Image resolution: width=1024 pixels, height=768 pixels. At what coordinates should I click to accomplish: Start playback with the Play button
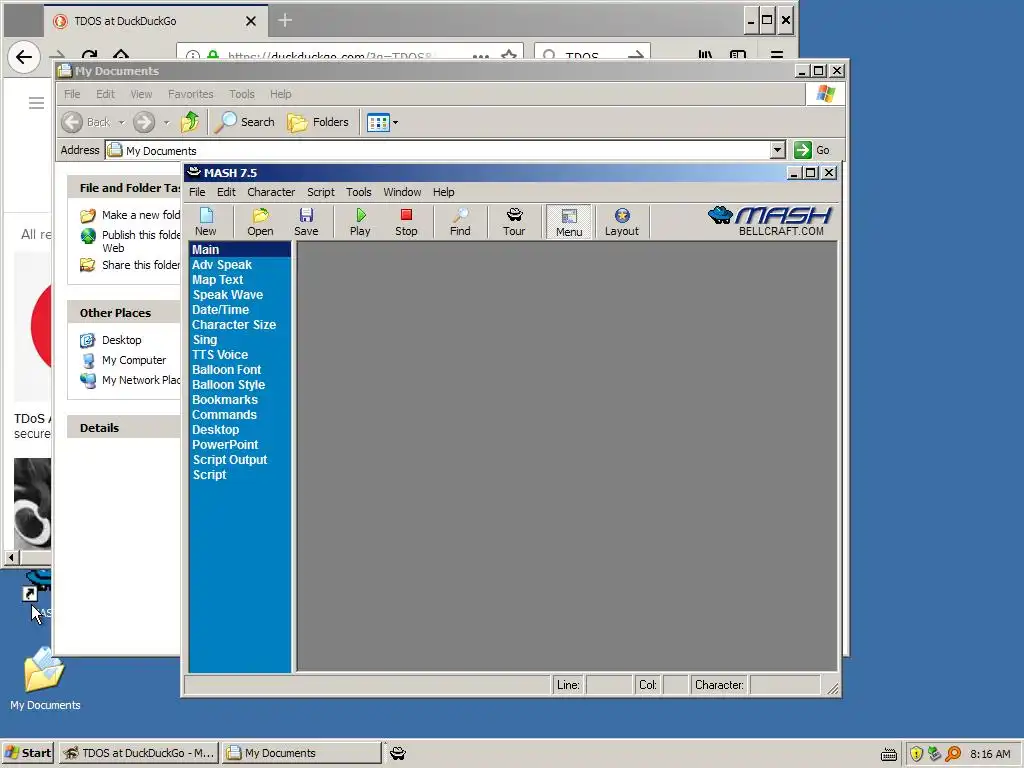point(360,221)
